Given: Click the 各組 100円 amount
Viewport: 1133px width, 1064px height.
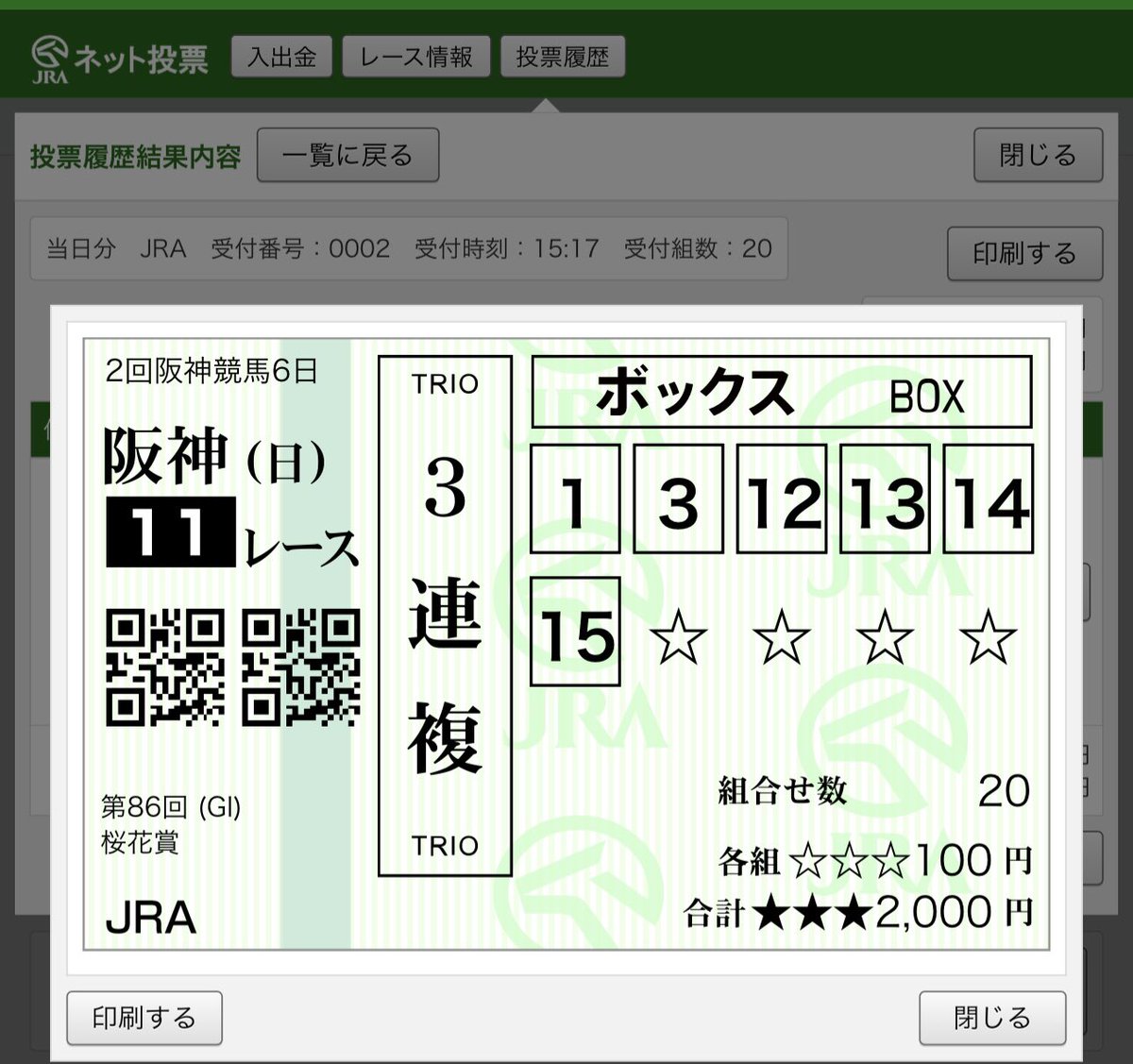Looking at the screenshot, I should point(875,861).
